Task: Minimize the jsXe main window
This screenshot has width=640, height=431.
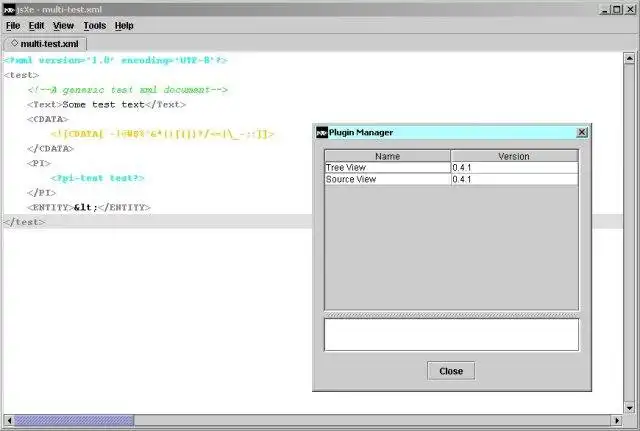Action: click(604, 9)
